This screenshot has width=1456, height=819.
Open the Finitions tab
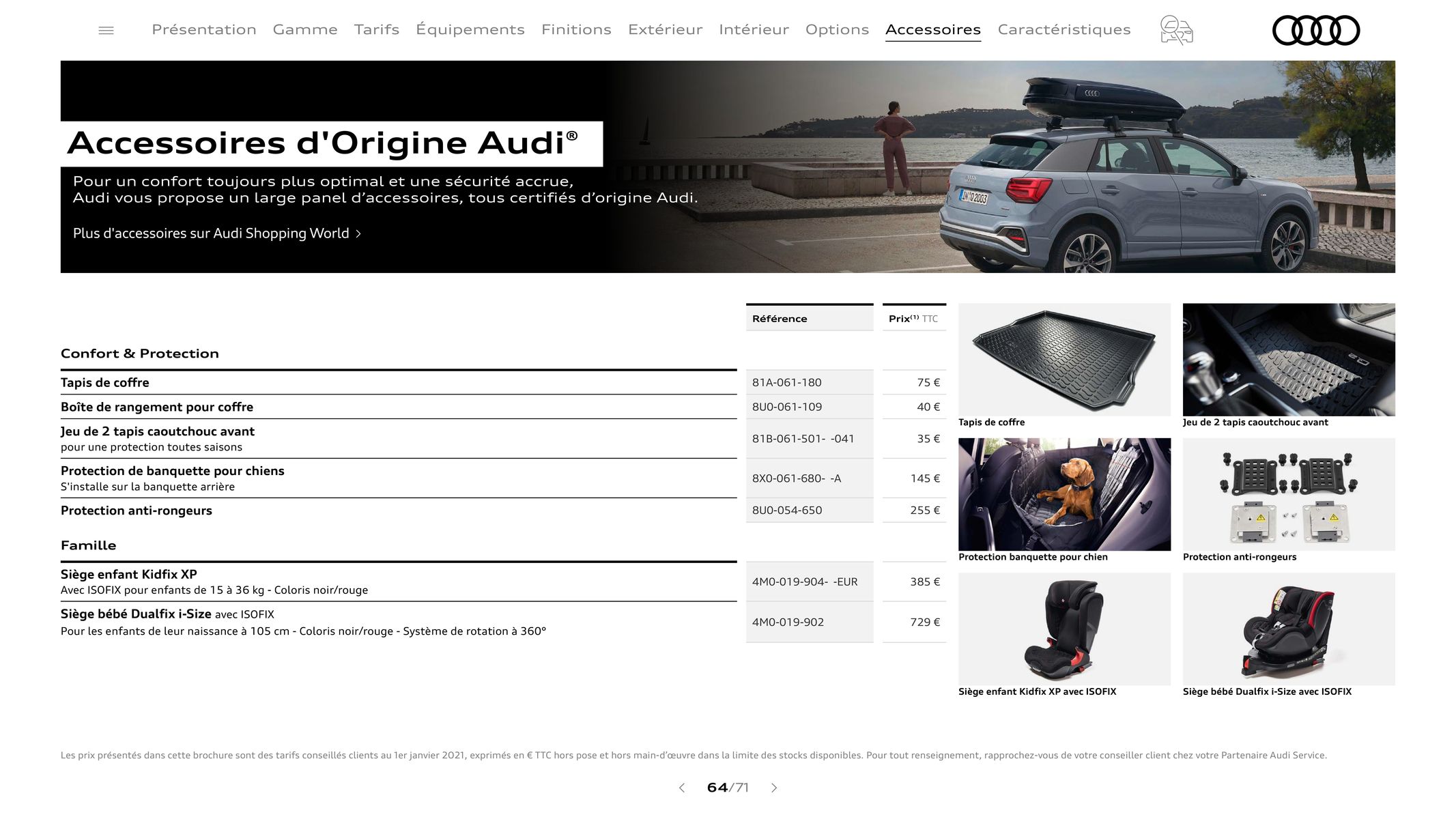point(576,29)
